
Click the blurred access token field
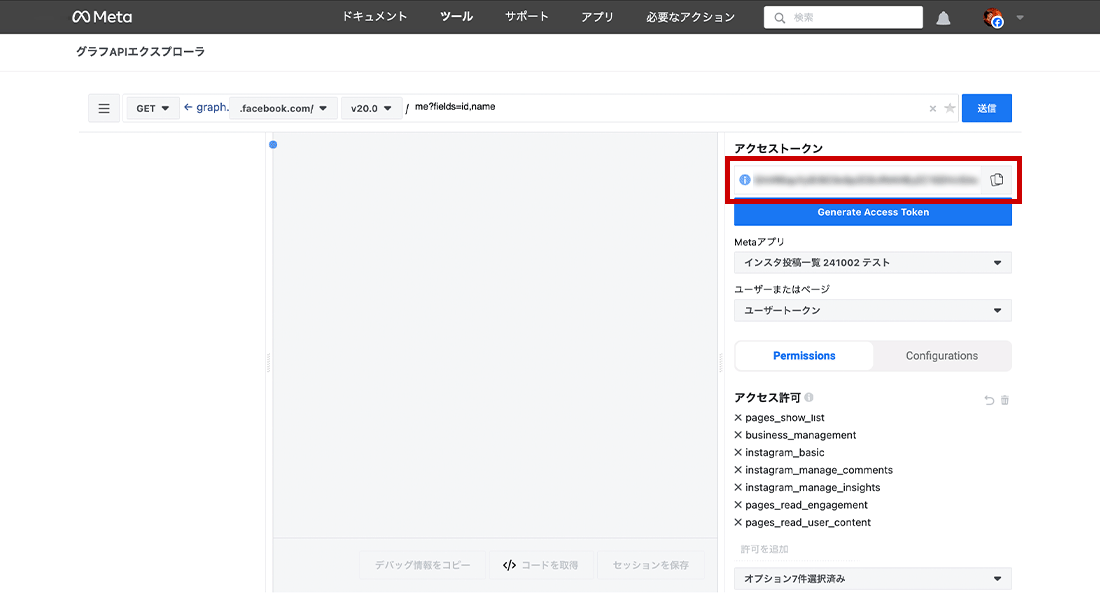point(866,180)
